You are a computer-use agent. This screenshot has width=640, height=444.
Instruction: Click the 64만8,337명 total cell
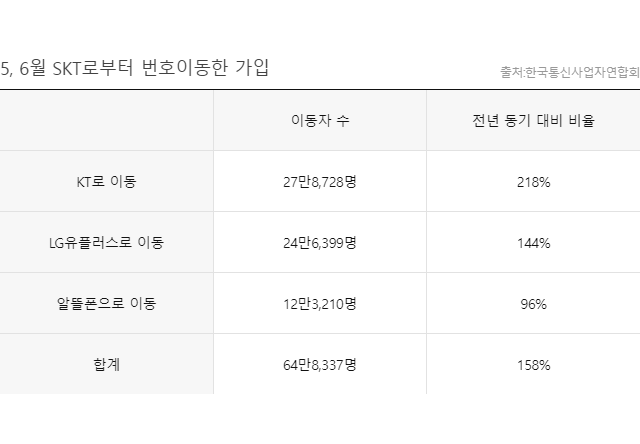319,365
